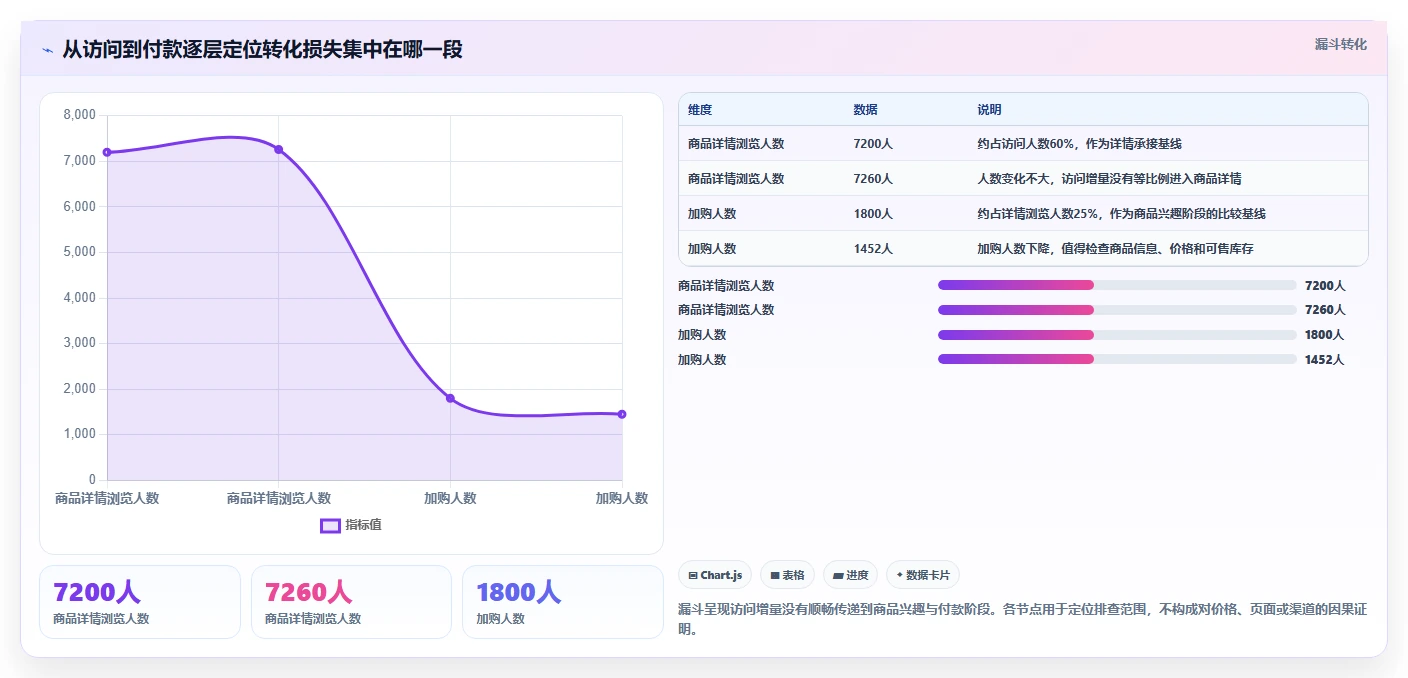Viewport: 1408px width, 678px height.
Task: Click the 2,000 y-axis label
Action: pyautogui.click(x=80, y=389)
